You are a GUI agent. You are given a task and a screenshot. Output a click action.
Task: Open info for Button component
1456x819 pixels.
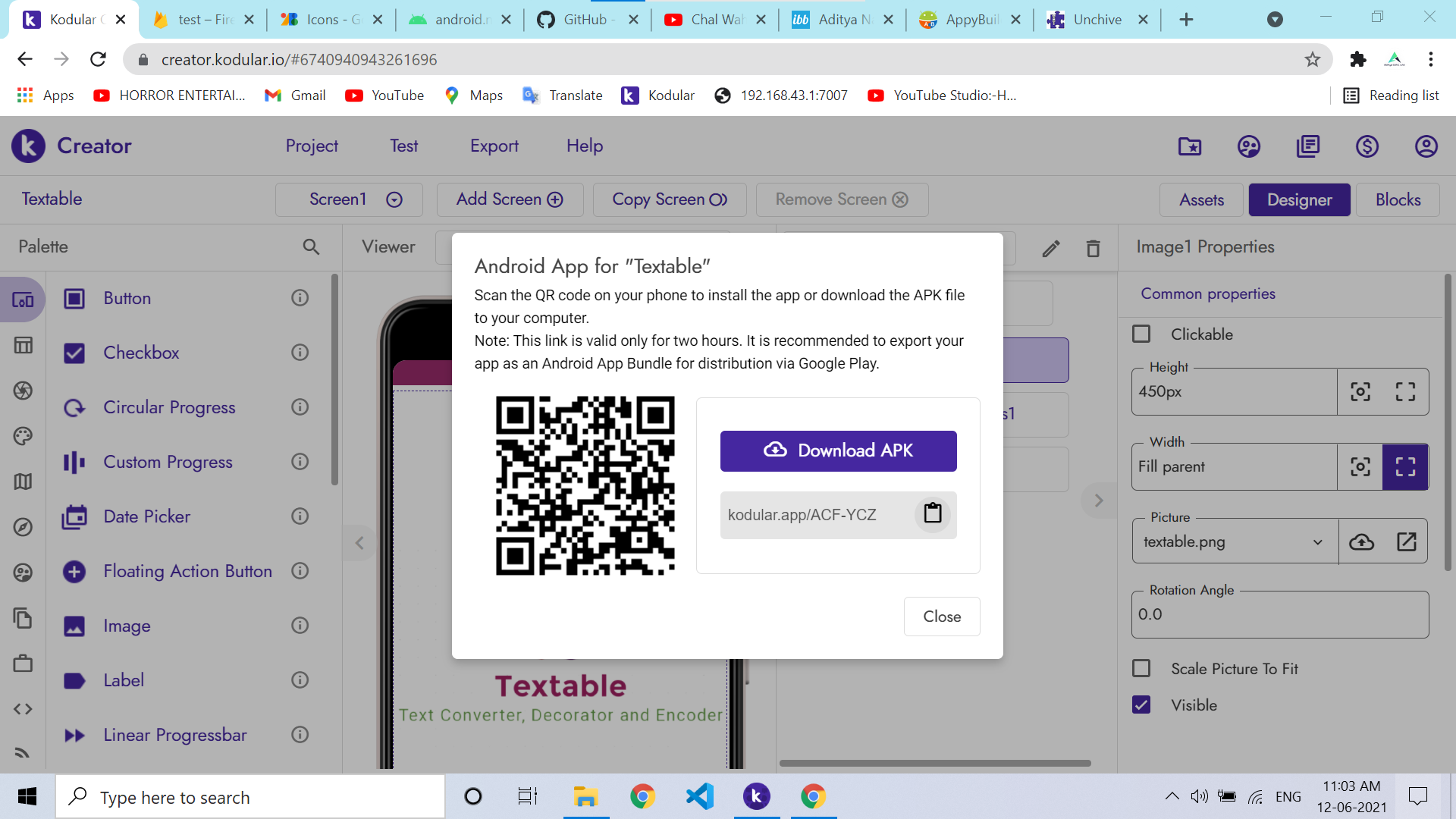pyautogui.click(x=300, y=298)
